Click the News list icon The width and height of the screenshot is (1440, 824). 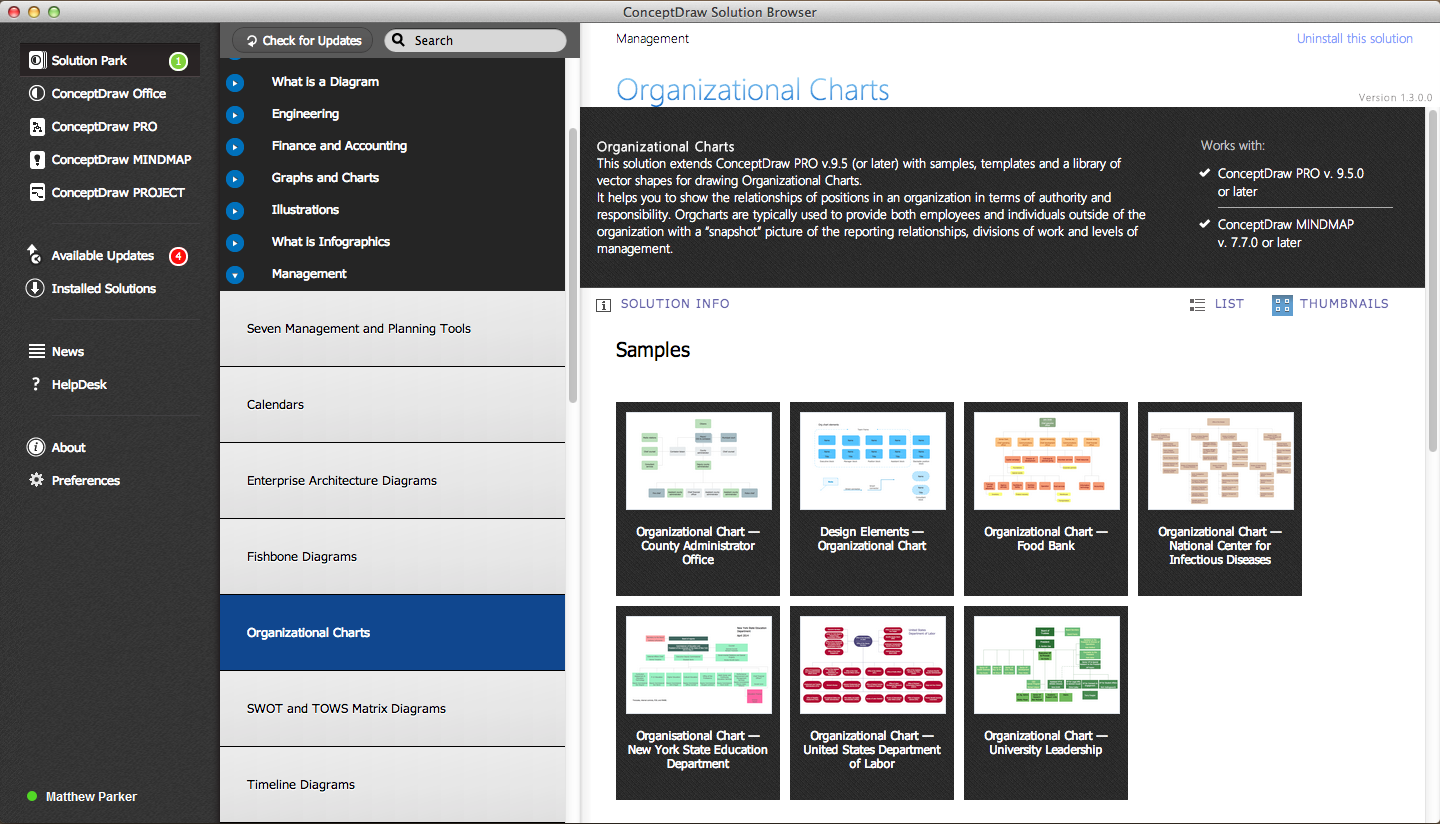(x=37, y=351)
